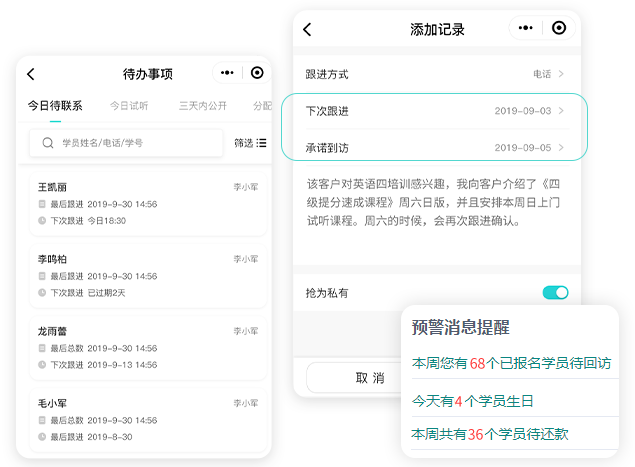
Task: Click the 预警消息提醒 heading
Action: coord(460,327)
